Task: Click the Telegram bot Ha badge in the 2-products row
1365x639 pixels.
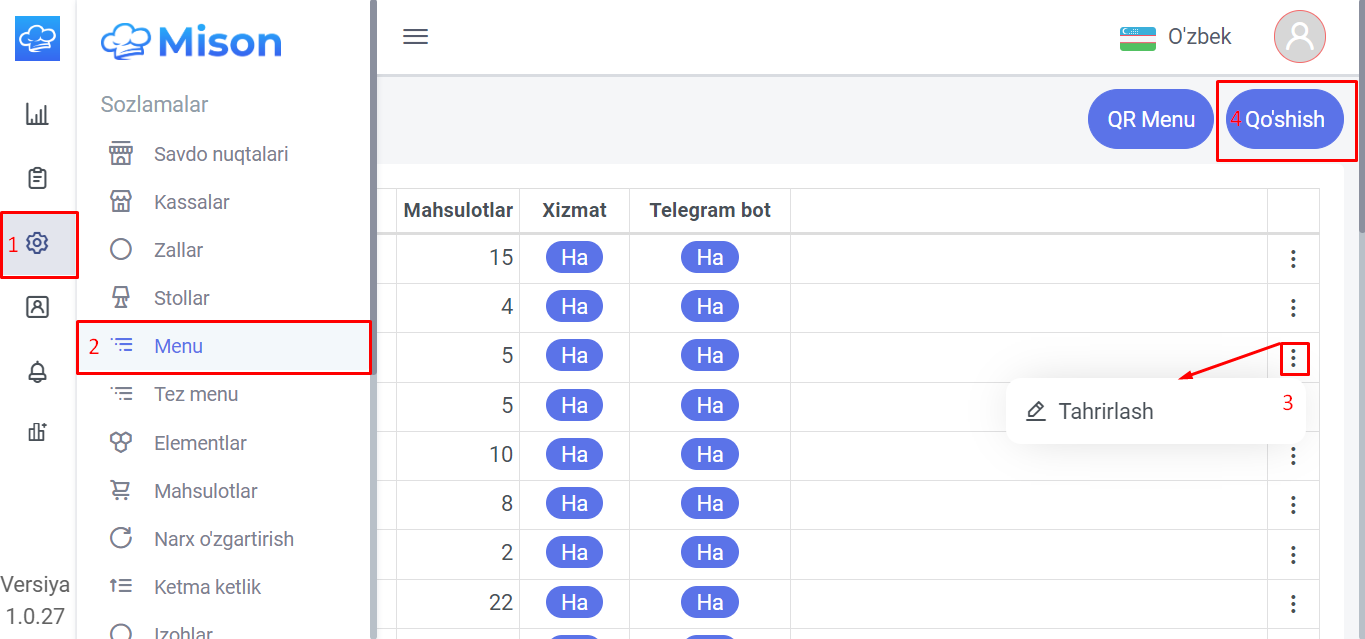Action: point(710,553)
